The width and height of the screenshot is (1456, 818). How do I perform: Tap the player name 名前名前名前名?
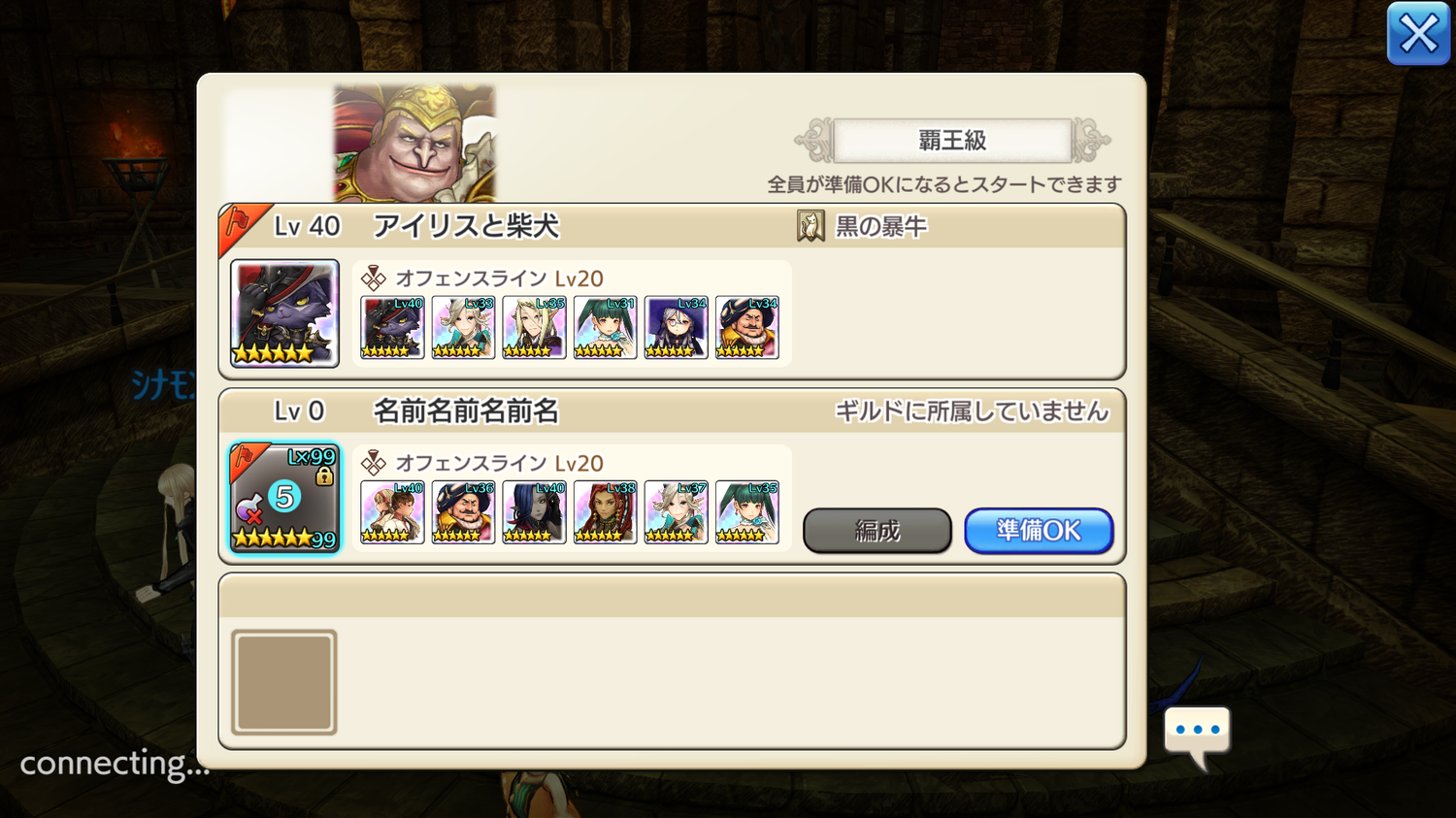[466, 411]
